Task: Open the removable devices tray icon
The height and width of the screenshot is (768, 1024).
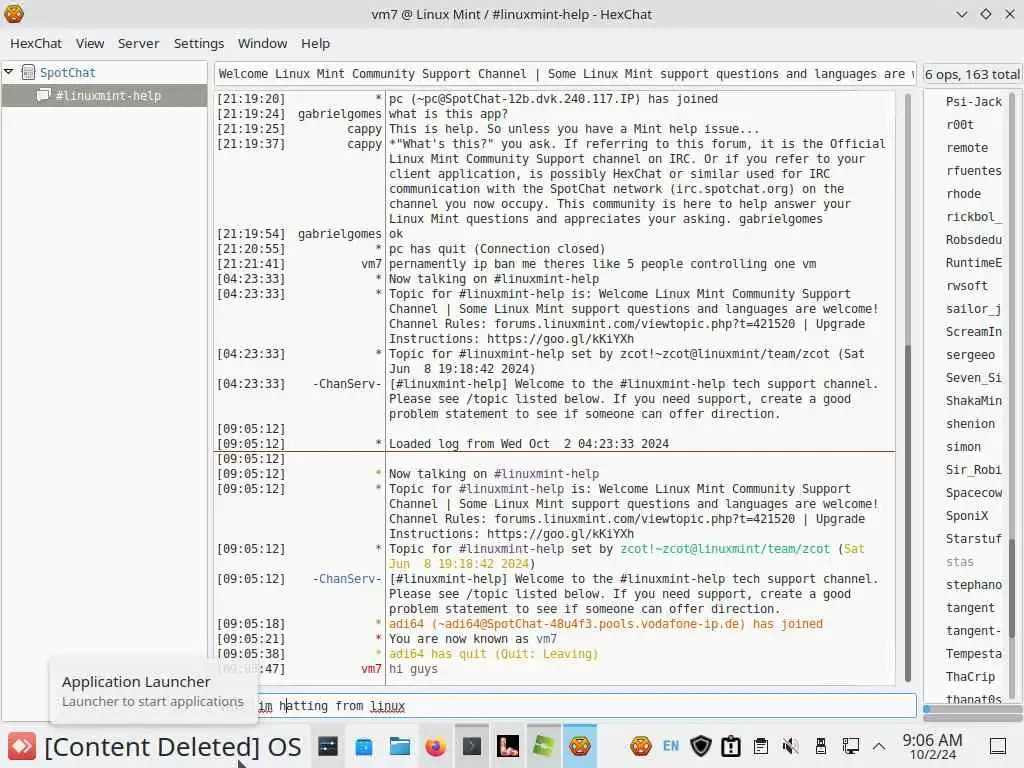Action: coord(821,746)
